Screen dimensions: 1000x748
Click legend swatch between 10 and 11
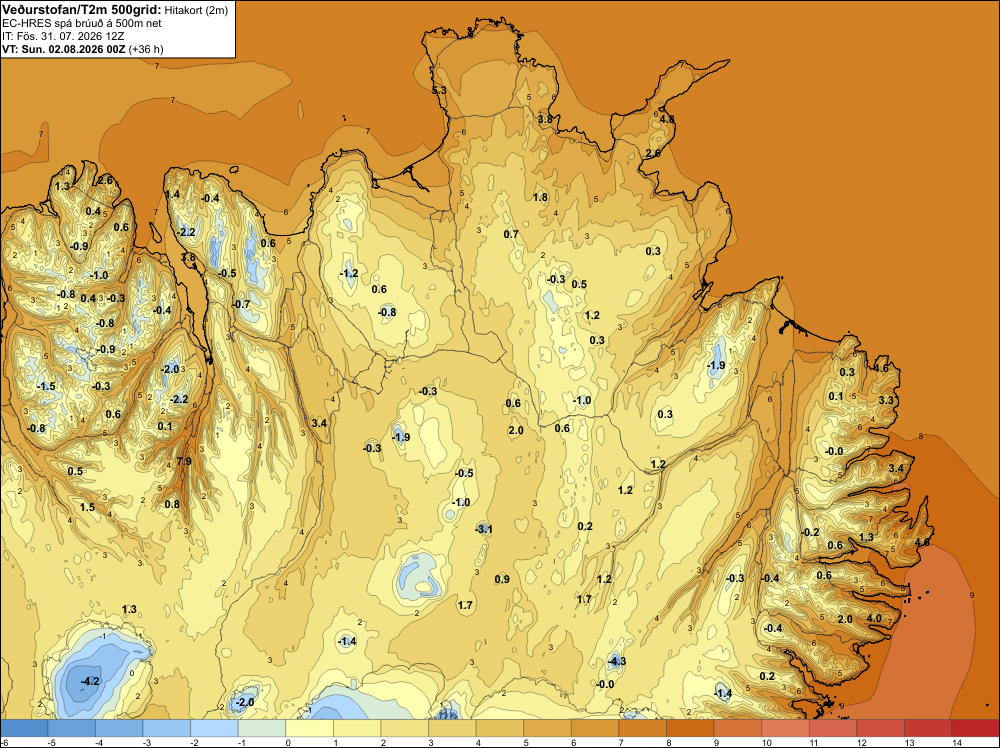click(x=785, y=728)
